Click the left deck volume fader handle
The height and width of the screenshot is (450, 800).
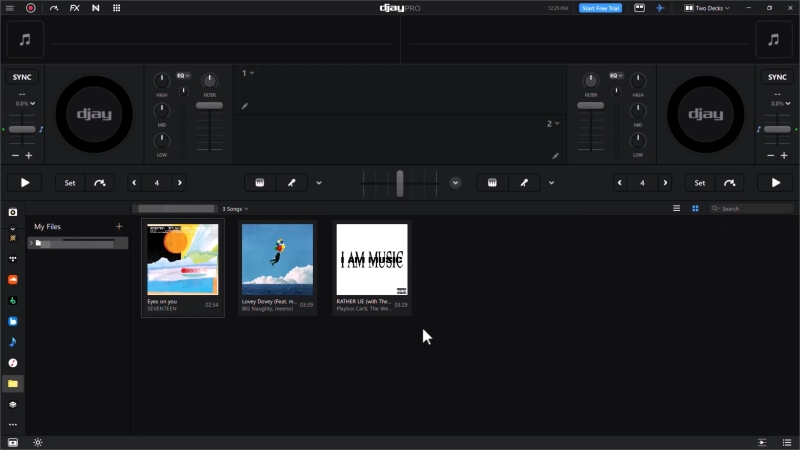click(x=209, y=106)
